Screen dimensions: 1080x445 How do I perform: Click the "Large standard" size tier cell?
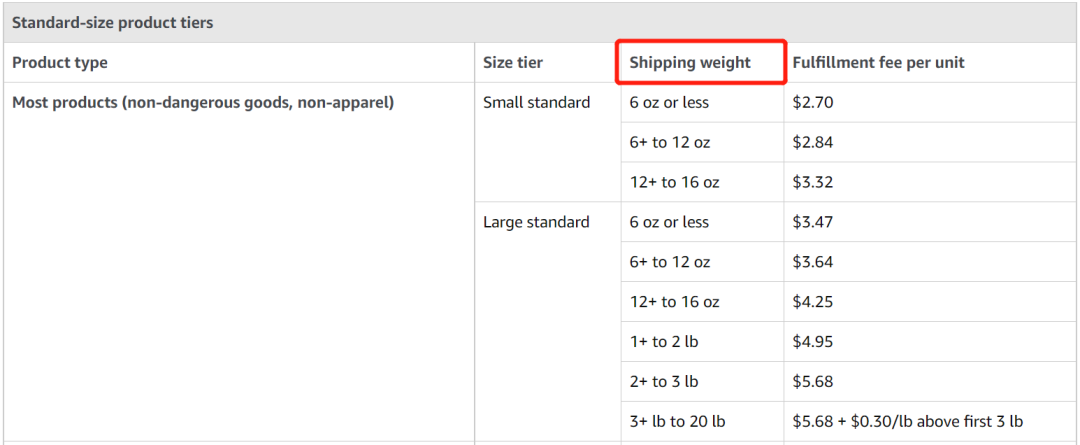point(536,222)
